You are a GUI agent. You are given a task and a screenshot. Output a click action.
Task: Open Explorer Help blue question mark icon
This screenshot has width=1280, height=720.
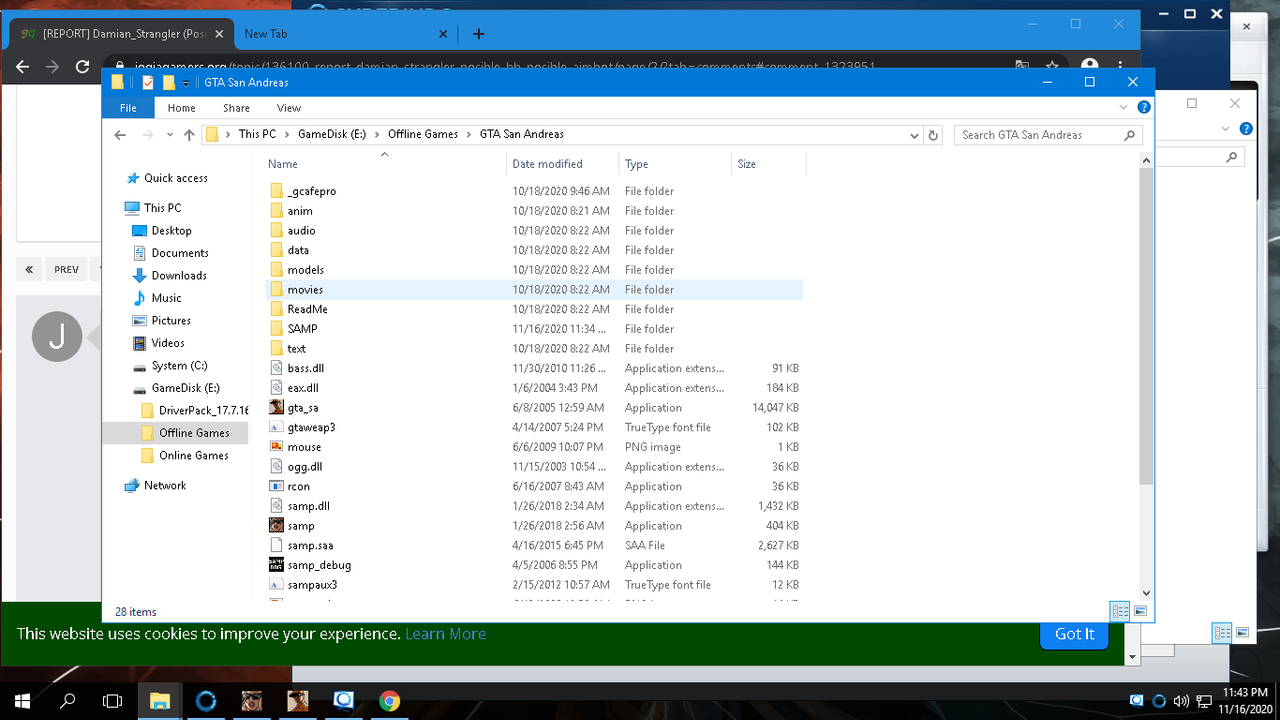(x=1144, y=108)
